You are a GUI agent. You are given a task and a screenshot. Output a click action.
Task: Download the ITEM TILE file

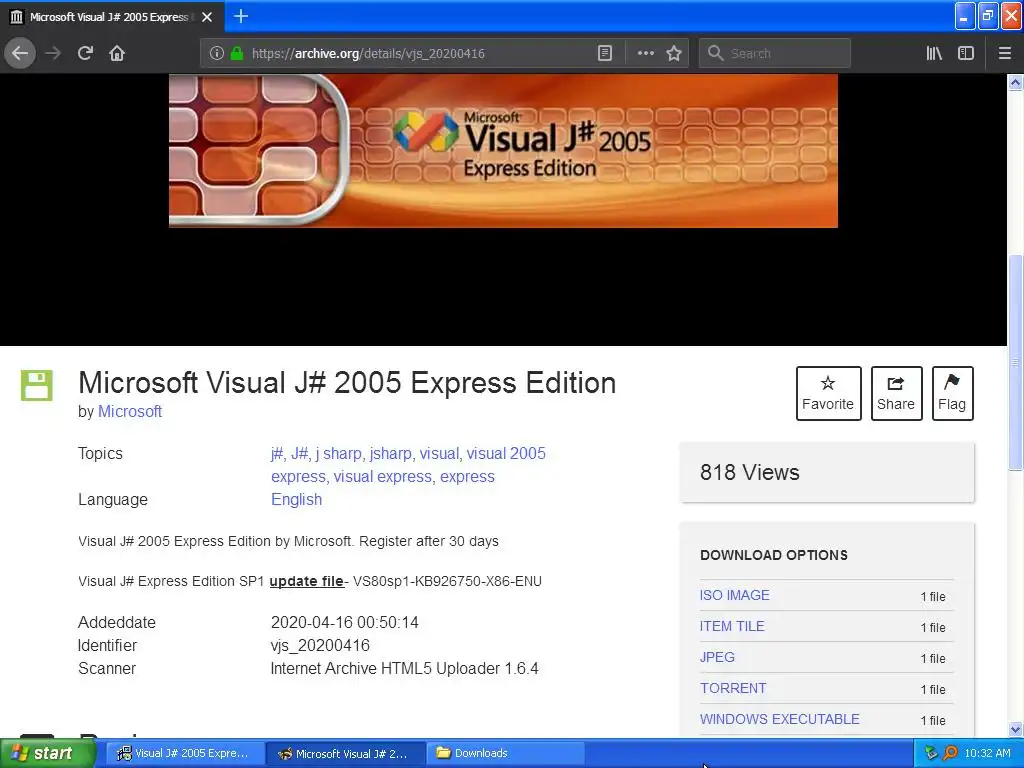coord(732,626)
